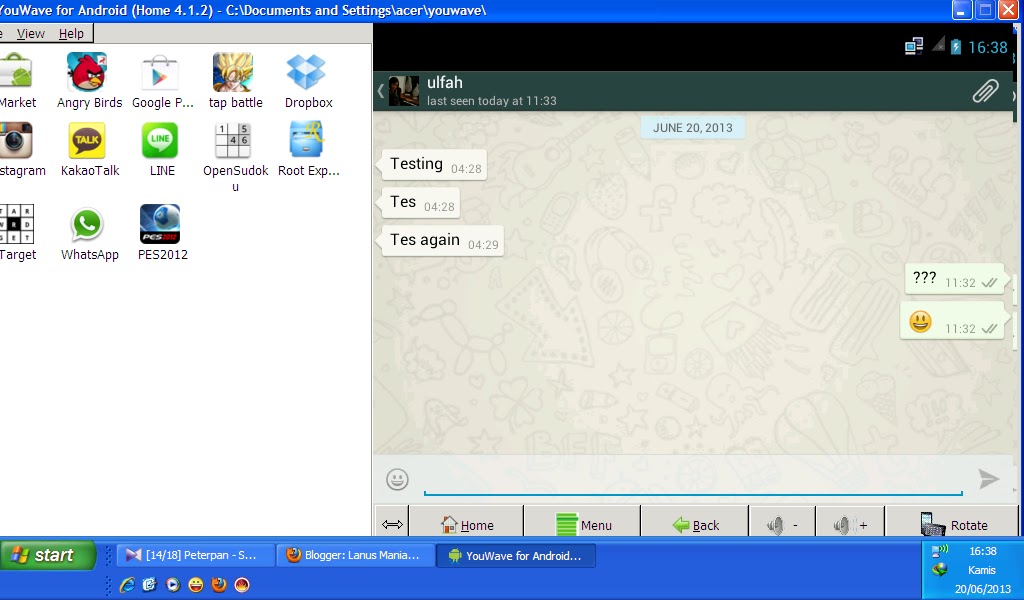This screenshot has height=600, width=1024.
Task: Open the Angry Birds app icon
Action: point(88,72)
